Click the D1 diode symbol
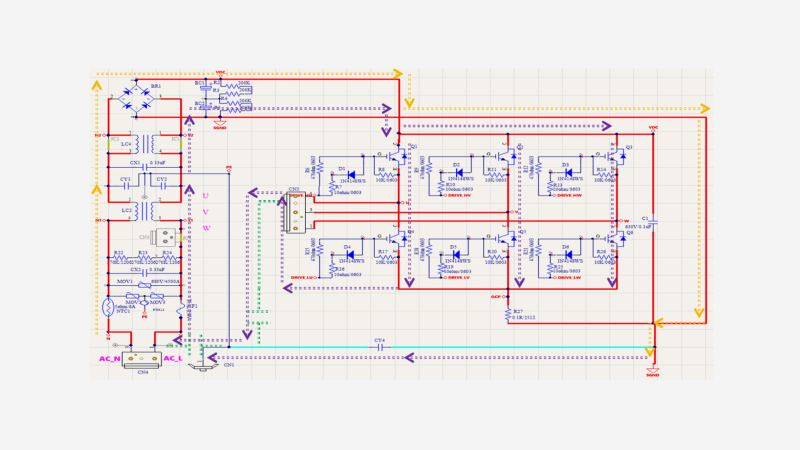This screenshot has width=800, height=450. (350, 174)
